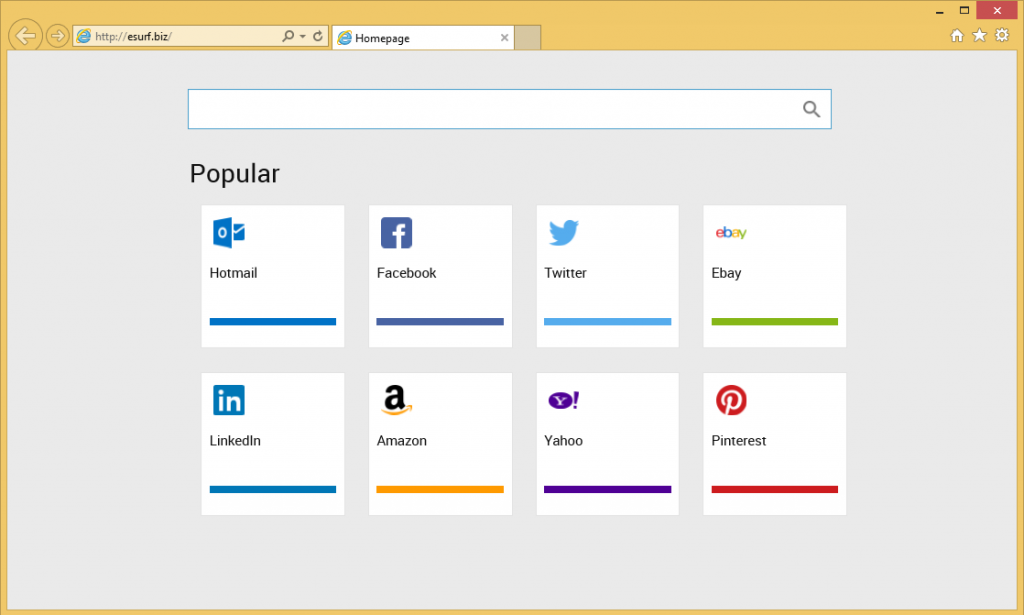Click the LinkedIn logo icon

pyautogui.click(x=229, y=401)
